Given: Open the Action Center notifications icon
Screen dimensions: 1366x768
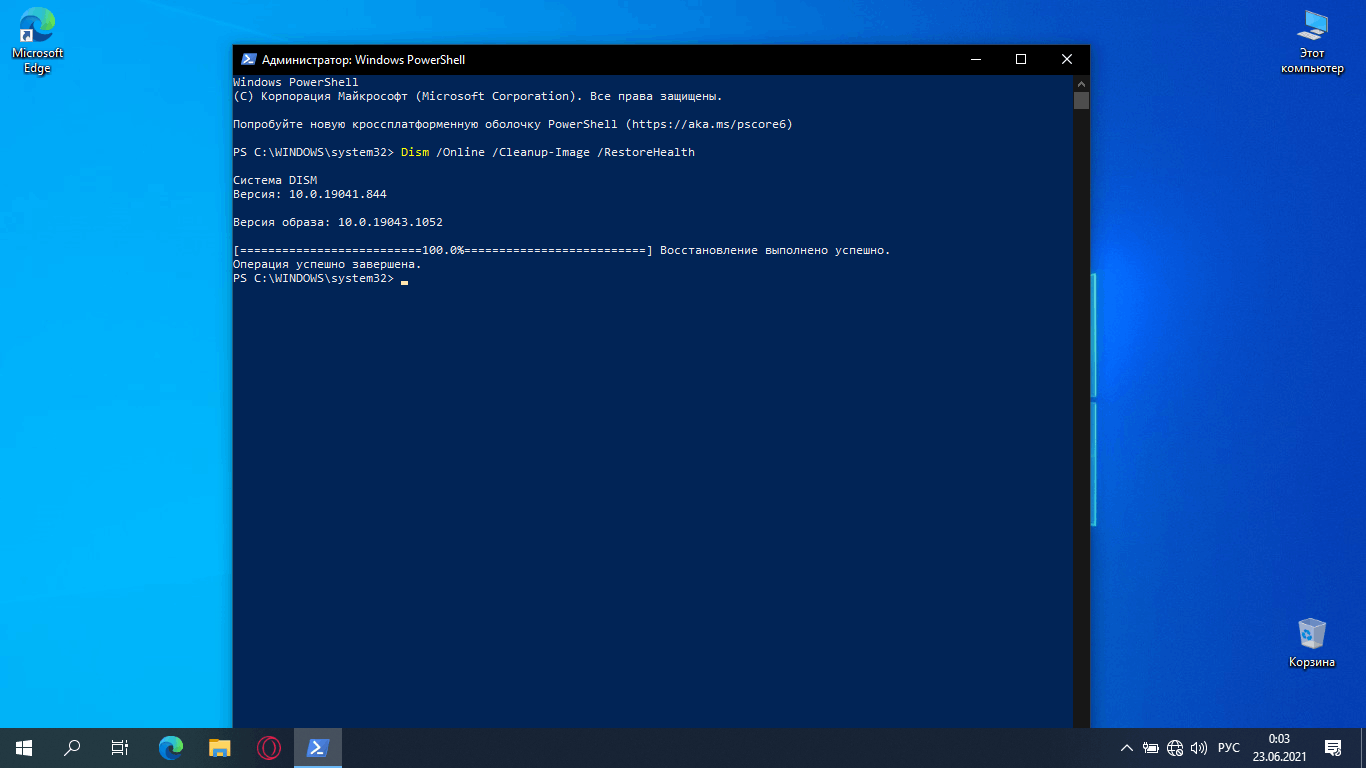Looking at the screenshot, I should point(1333,747).
